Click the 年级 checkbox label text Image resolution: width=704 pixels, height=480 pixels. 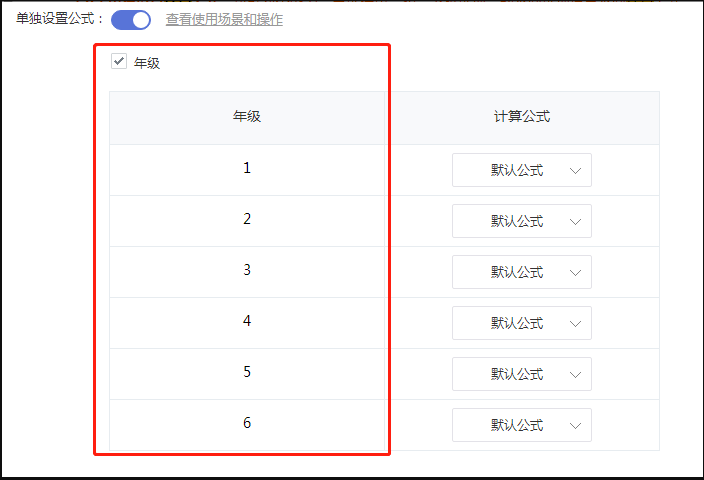147,63
